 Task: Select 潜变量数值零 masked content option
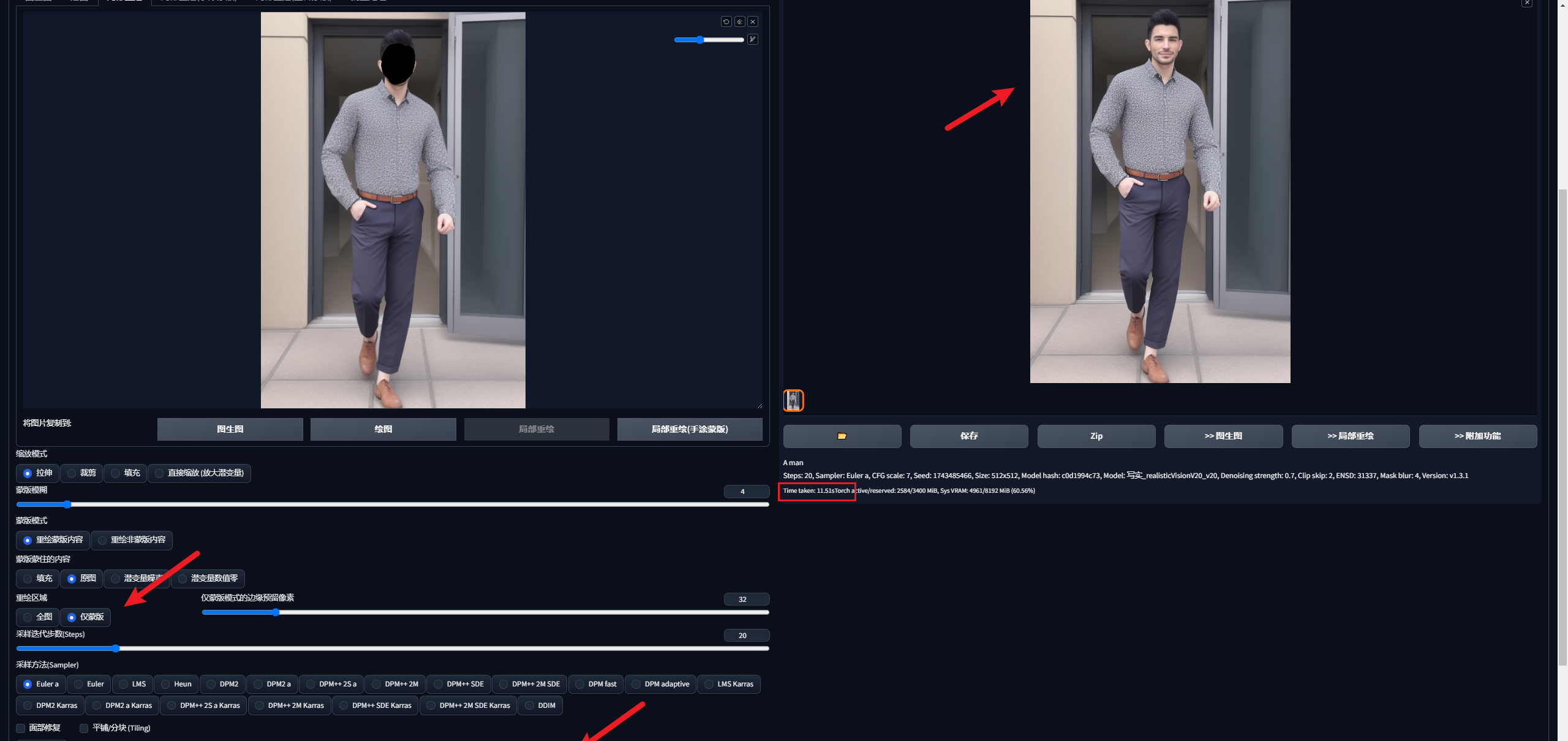click(208, 579)
